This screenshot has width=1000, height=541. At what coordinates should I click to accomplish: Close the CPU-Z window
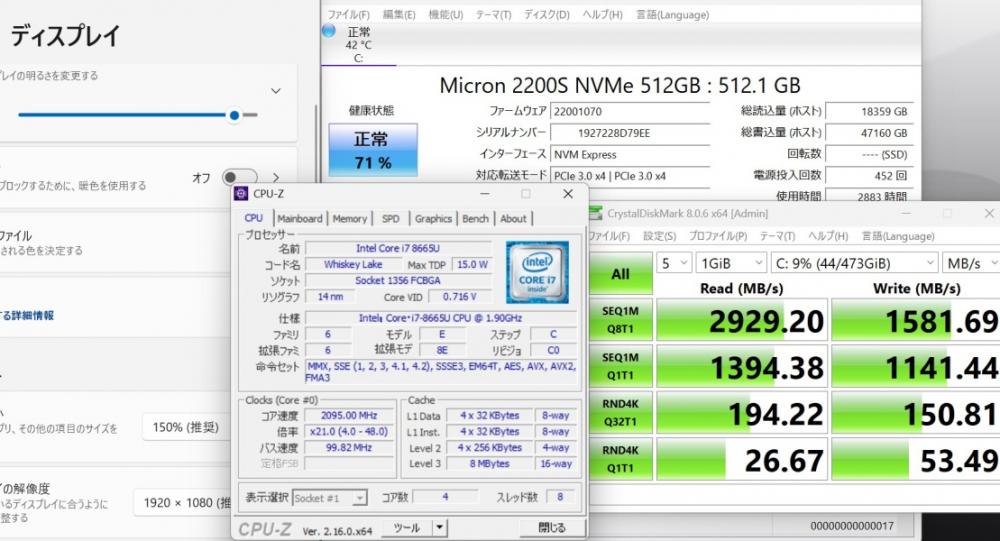(568, 194)
